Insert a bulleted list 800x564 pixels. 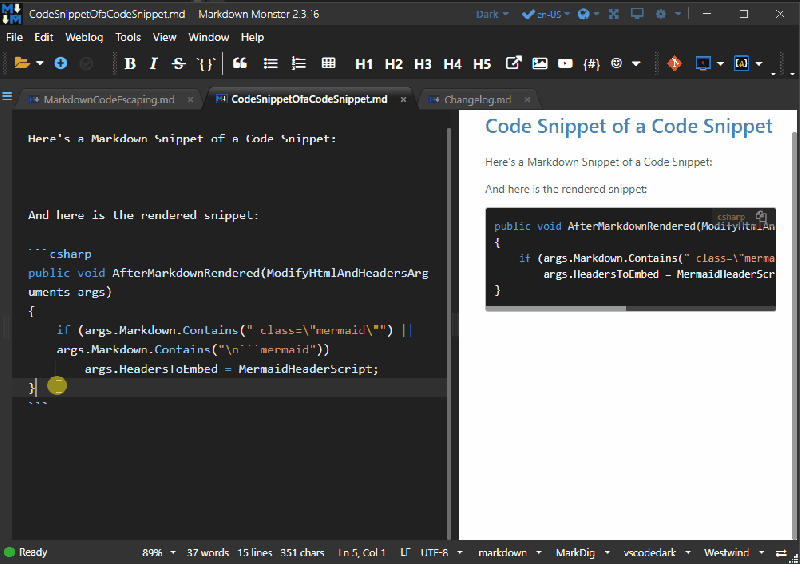(x=270, y=63)
